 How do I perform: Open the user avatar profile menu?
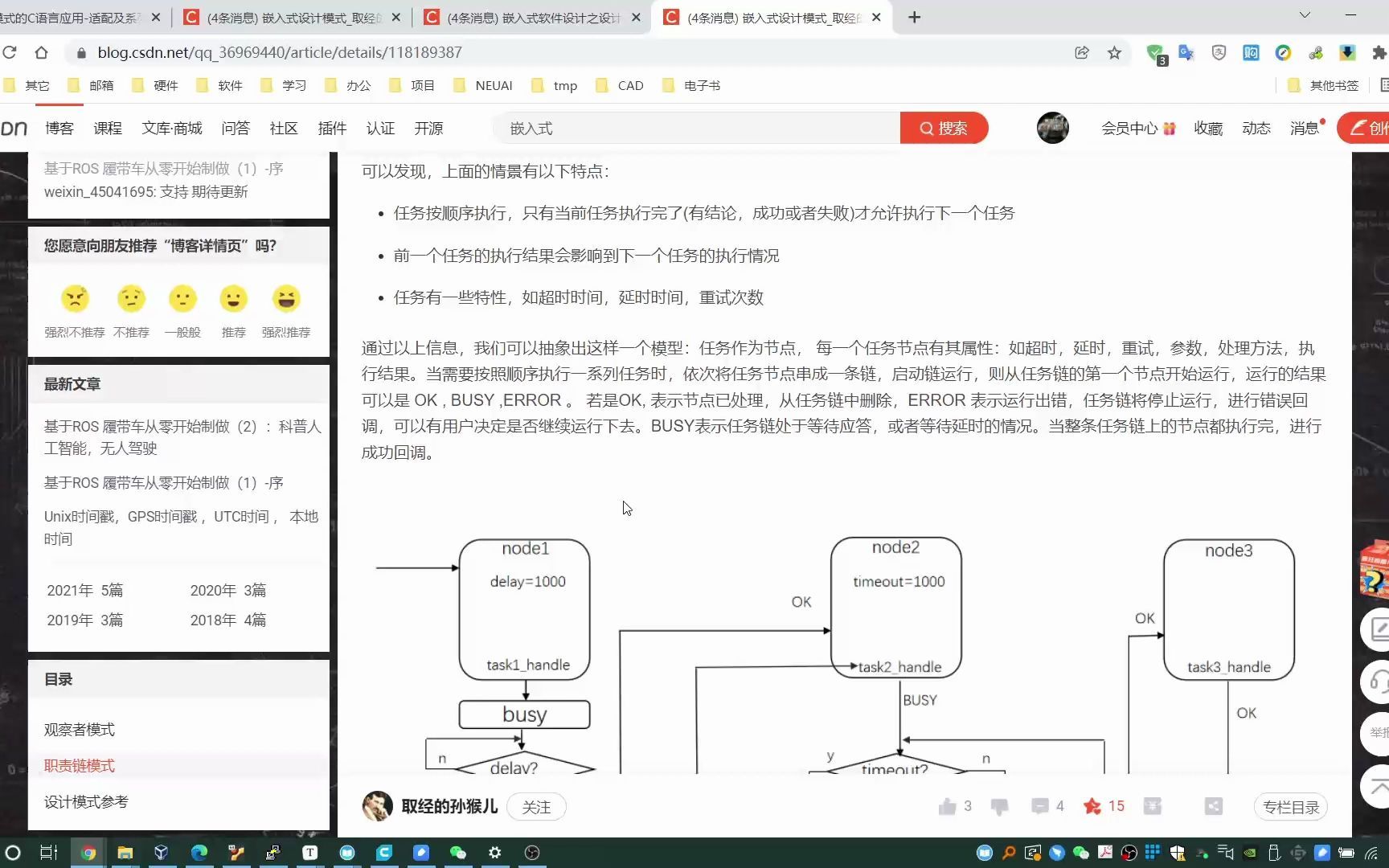pos(1053,128)
